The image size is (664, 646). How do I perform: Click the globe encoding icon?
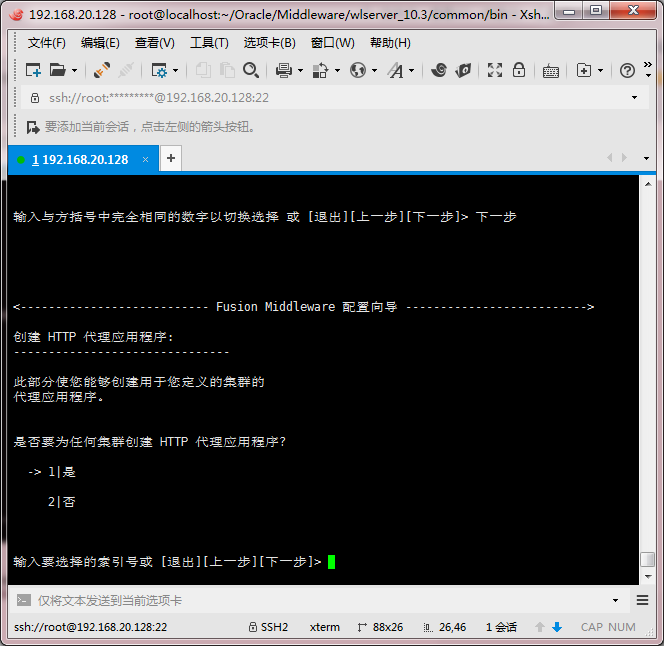(x=358, y=70)
